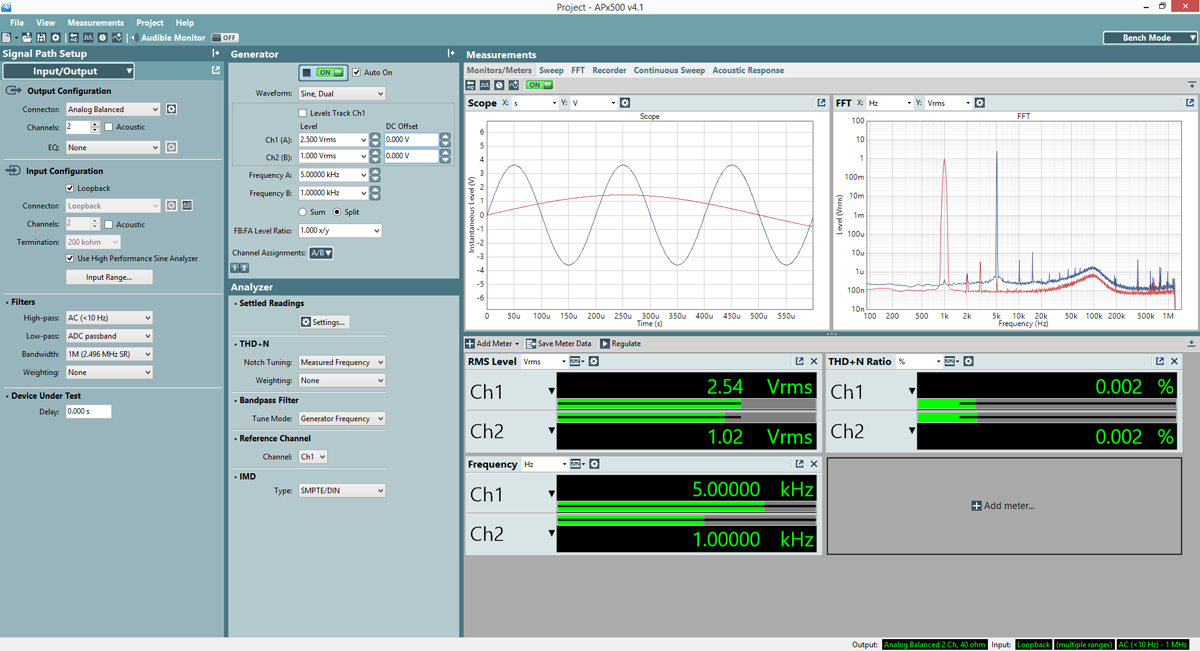Click Add meter in the empty meter area

[1003, 505]
